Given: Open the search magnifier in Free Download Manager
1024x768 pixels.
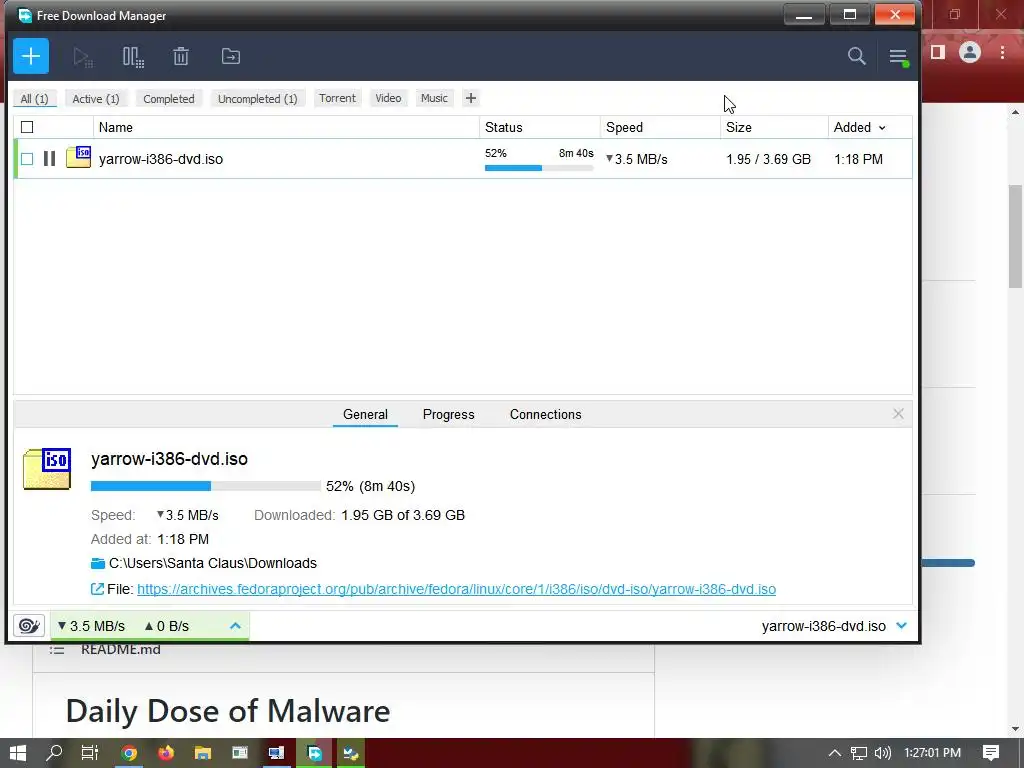Looking at the screenshot, I should [x=856, y=56].
